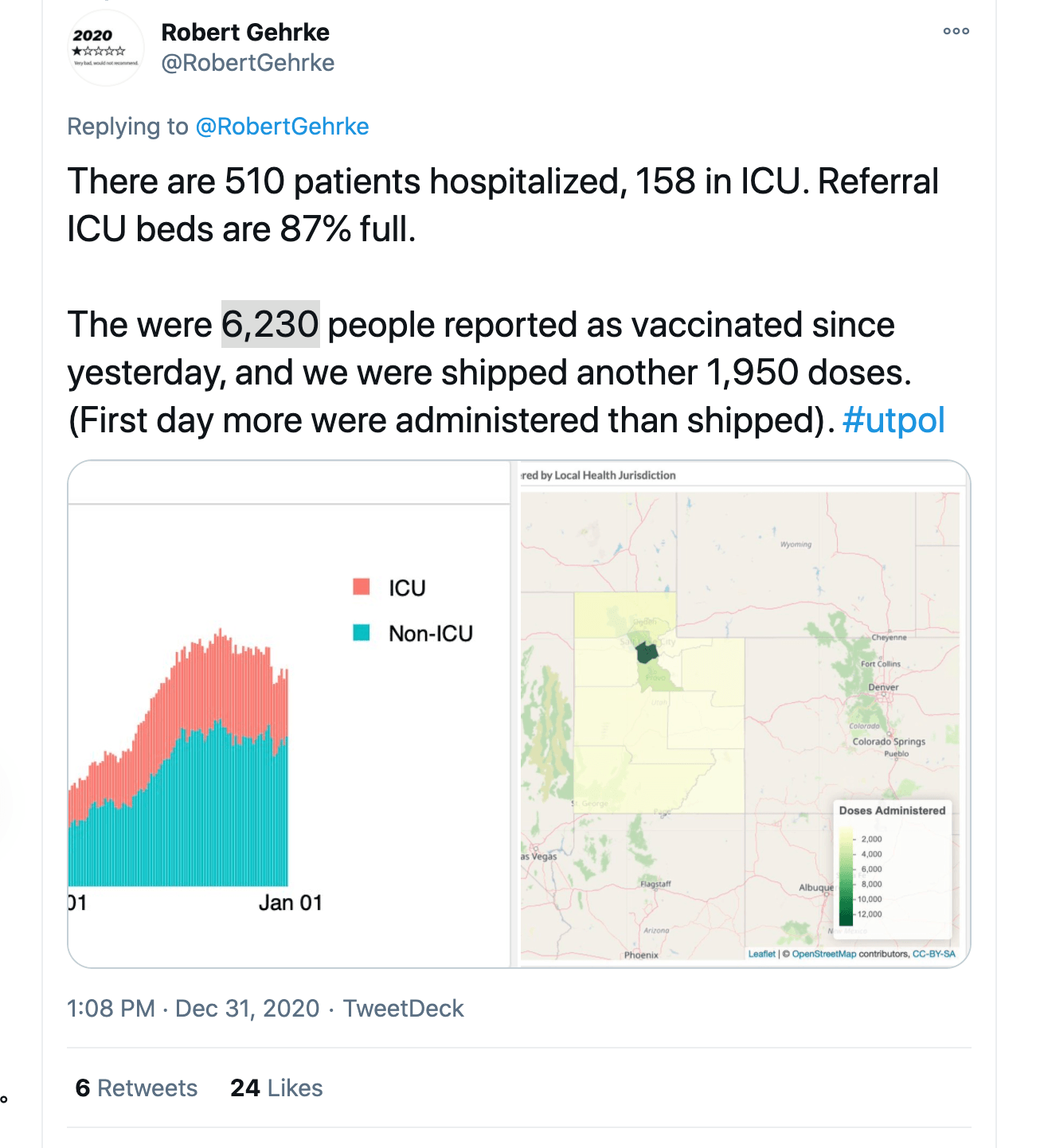Screen dimensions: 1040x1148
Task: Click the teal Non-ICU legend square
Action: (x=362, y=633)
